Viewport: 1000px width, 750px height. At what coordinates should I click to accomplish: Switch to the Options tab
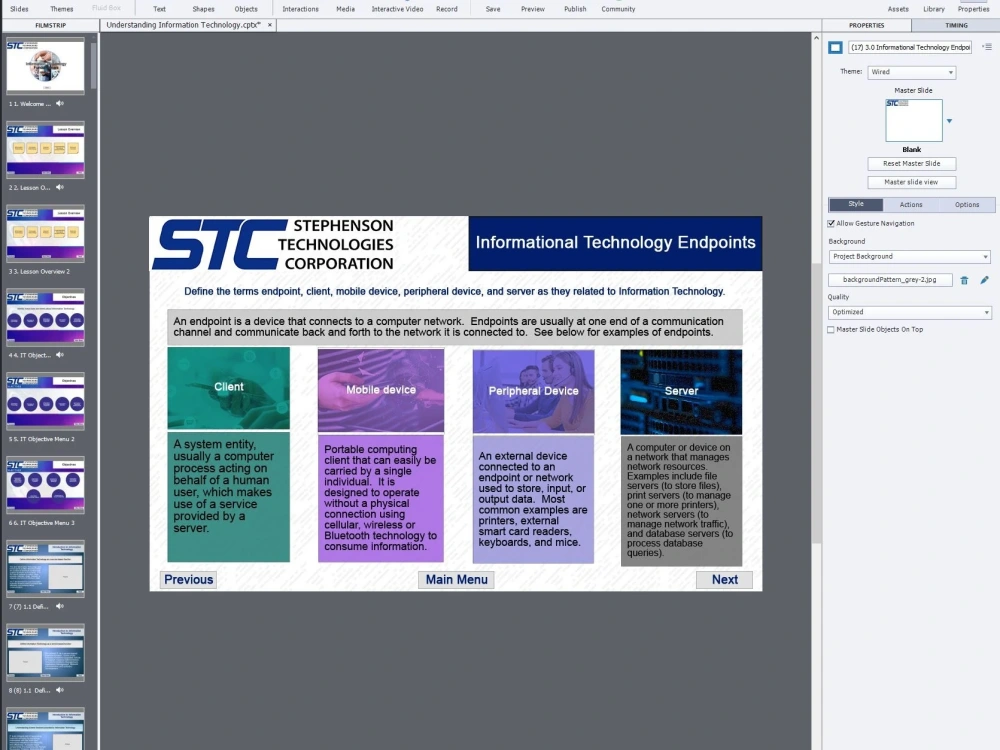pyautogui.click(x=967, y=205)
